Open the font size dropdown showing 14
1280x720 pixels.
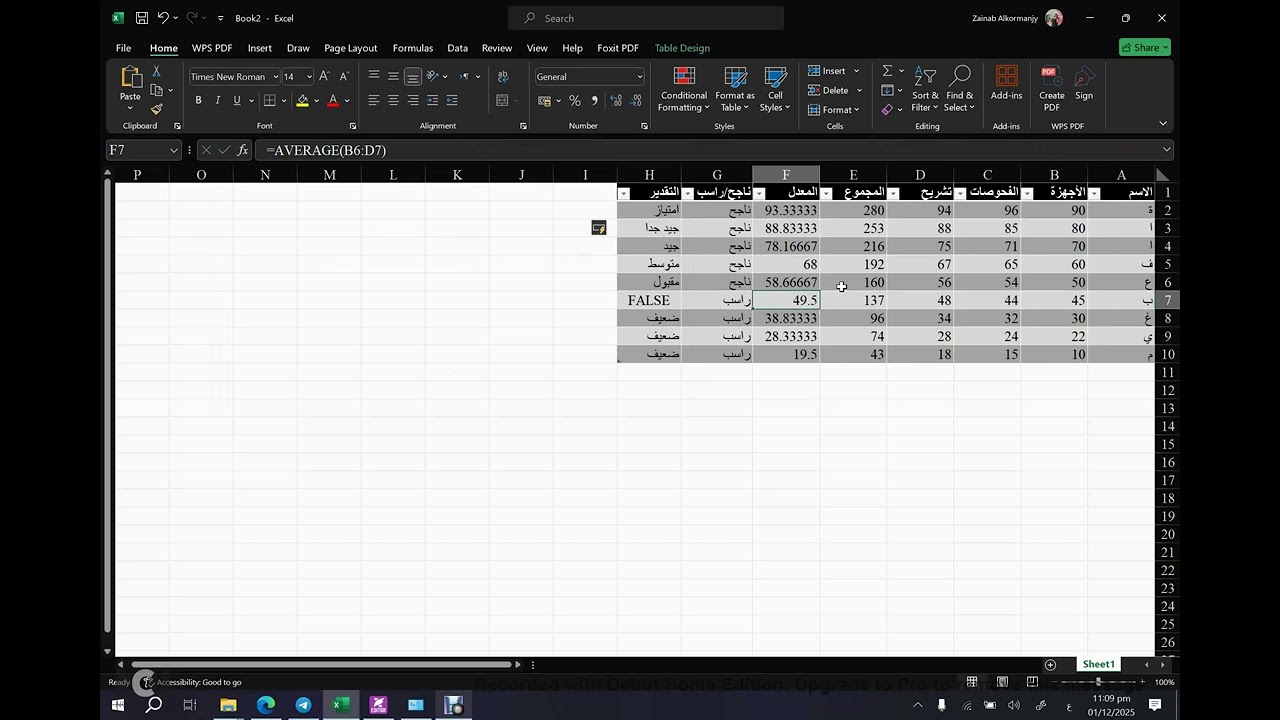coord(309,77)
